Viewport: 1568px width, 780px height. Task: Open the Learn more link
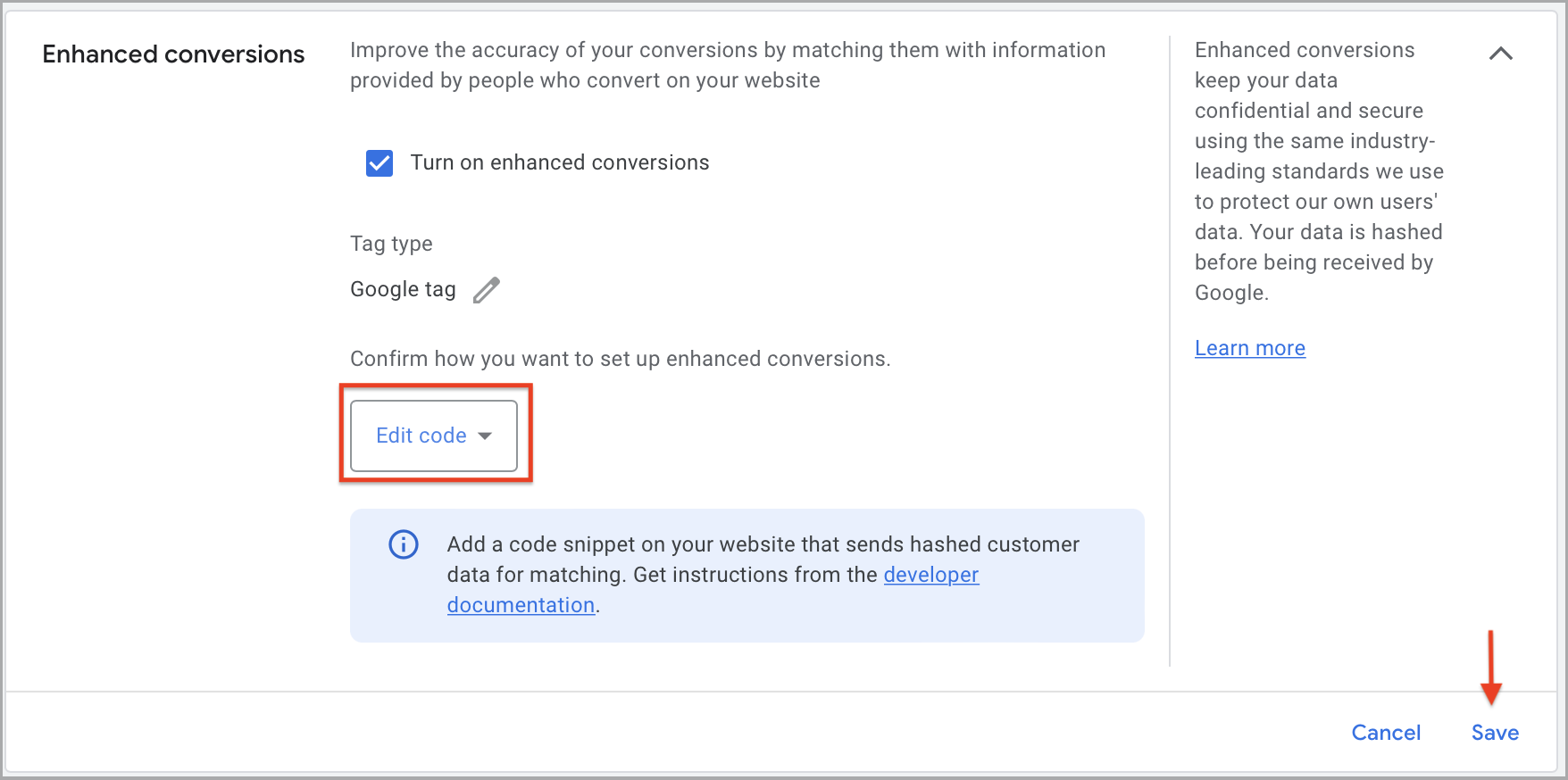pos(1250,348)
